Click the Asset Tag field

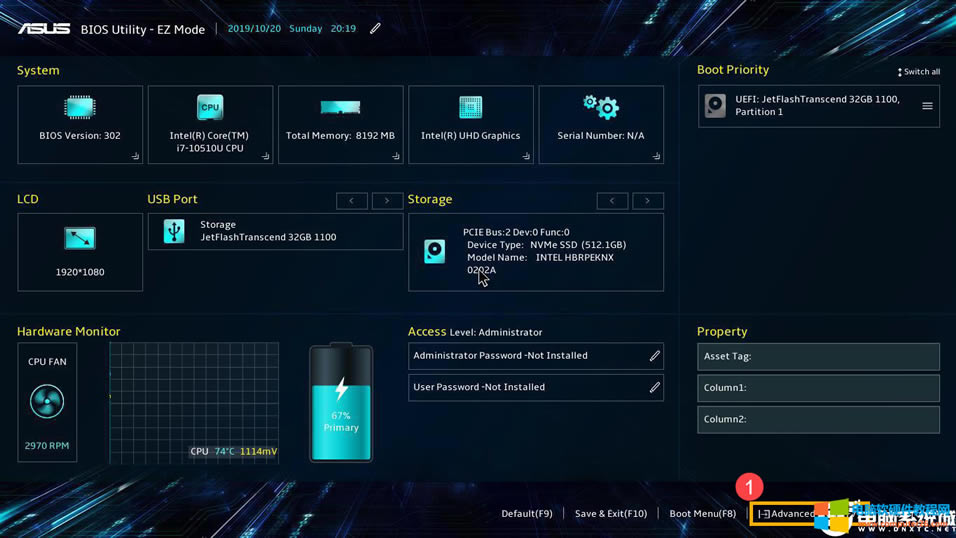coord(818,356)
